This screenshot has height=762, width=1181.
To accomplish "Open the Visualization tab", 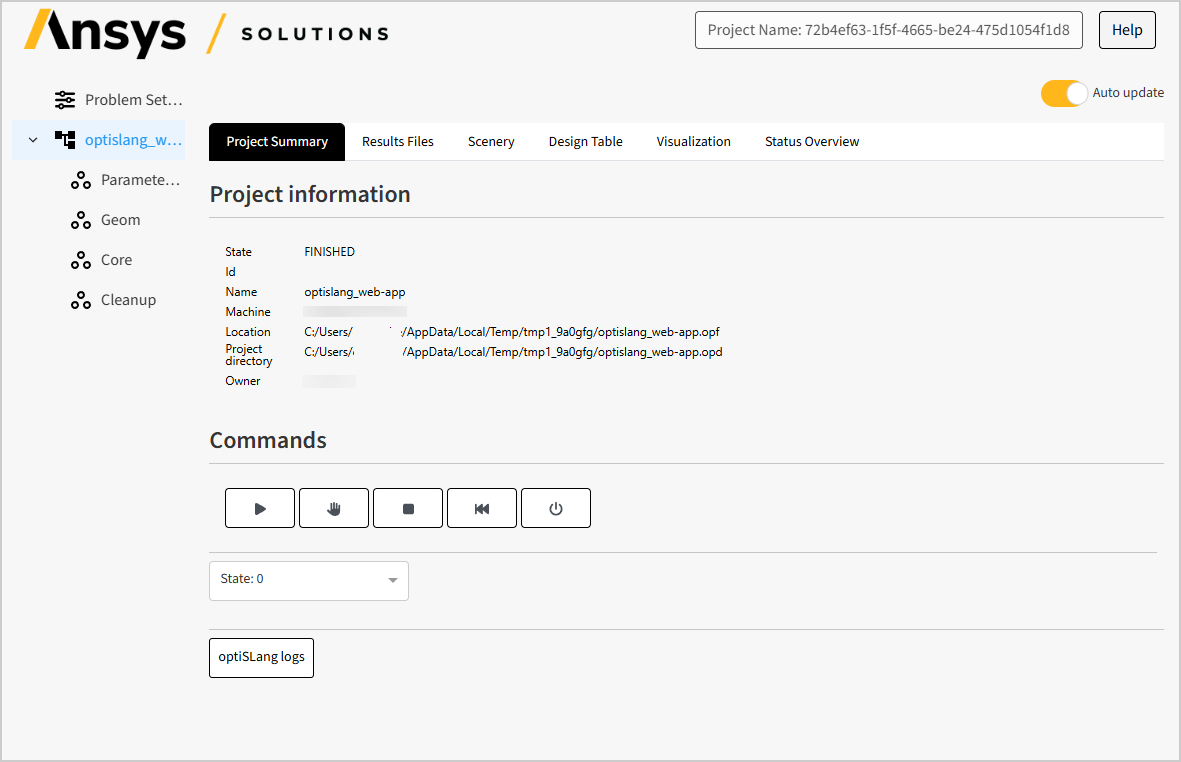I will (x=693, y=142).
